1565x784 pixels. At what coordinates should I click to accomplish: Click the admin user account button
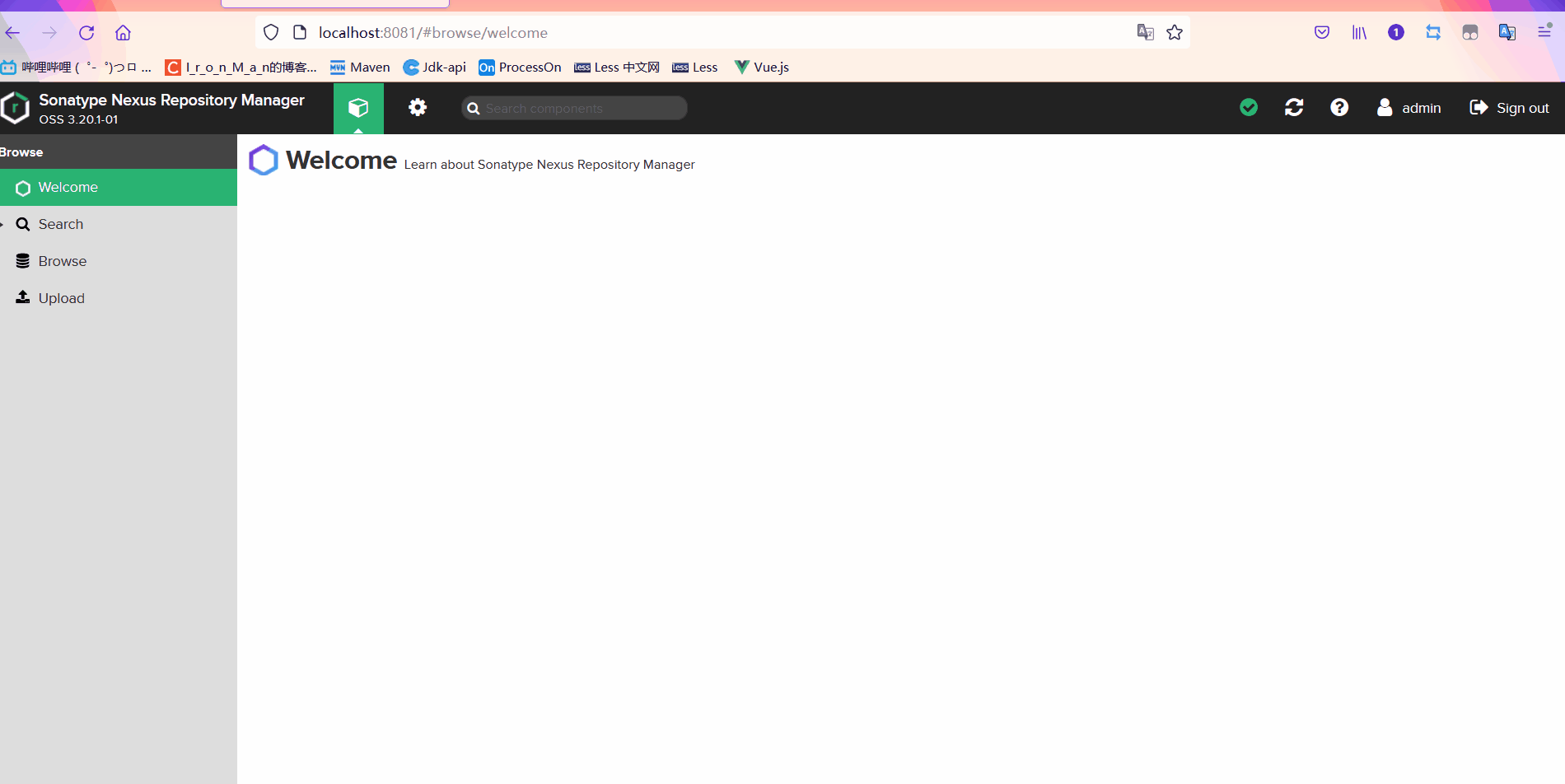(x=1409, y=108)
